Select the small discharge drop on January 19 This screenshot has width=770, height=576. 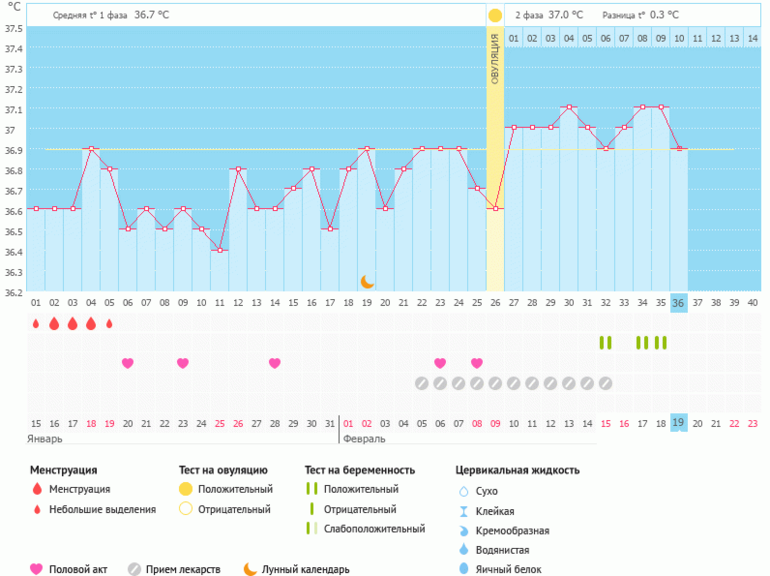coord(109,324)
